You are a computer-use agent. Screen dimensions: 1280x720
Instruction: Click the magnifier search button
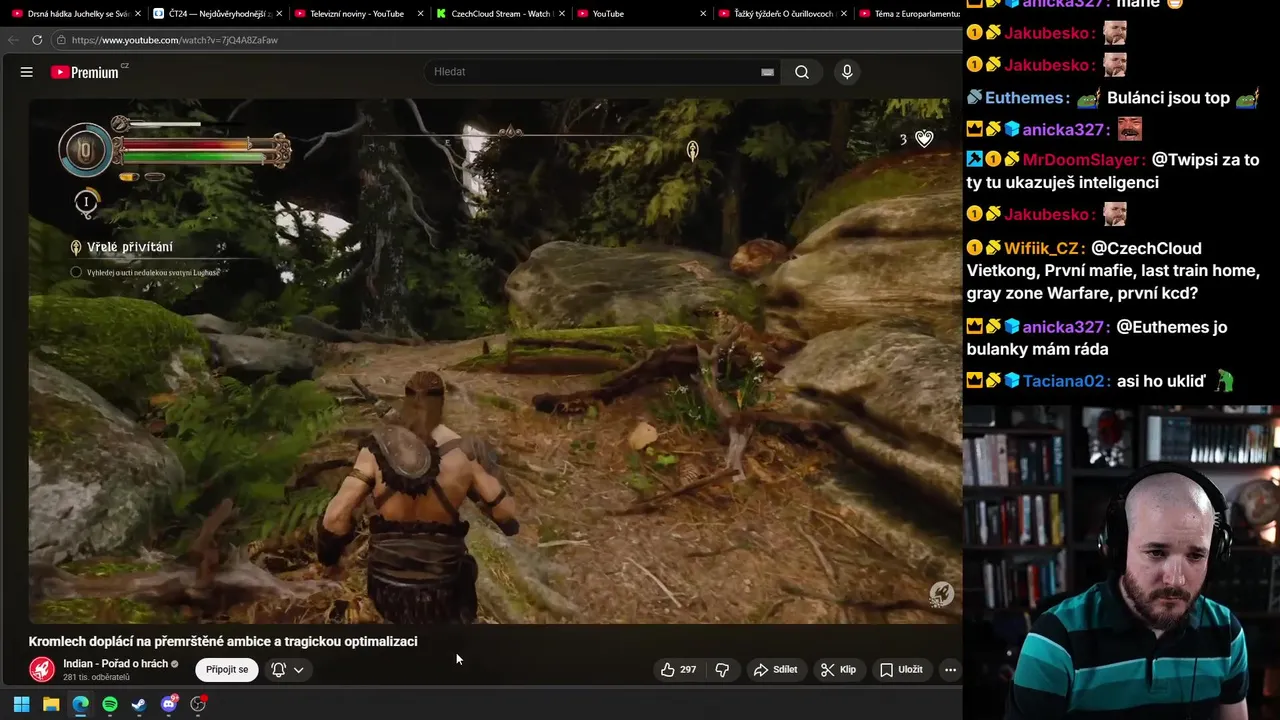tap(802, 72)
